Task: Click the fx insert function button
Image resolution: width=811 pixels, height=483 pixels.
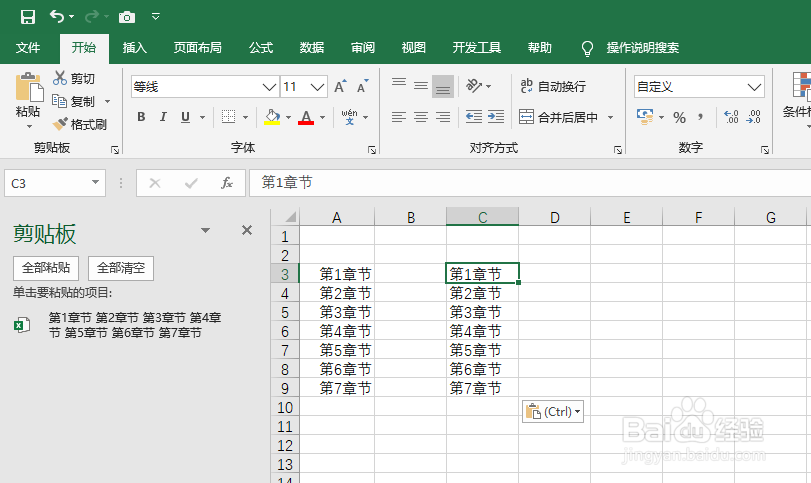Action: [227, 183]
